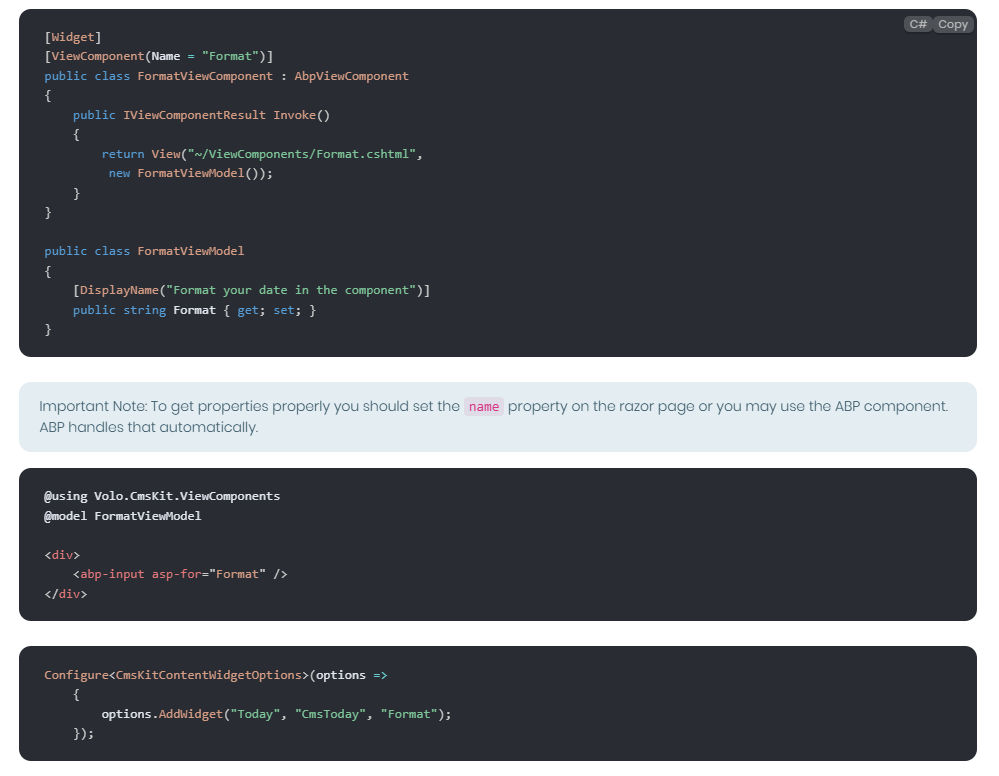The width and height of the screenshot is (999, 776).
Task: Click the C# language badge
Action: point(918,24)
